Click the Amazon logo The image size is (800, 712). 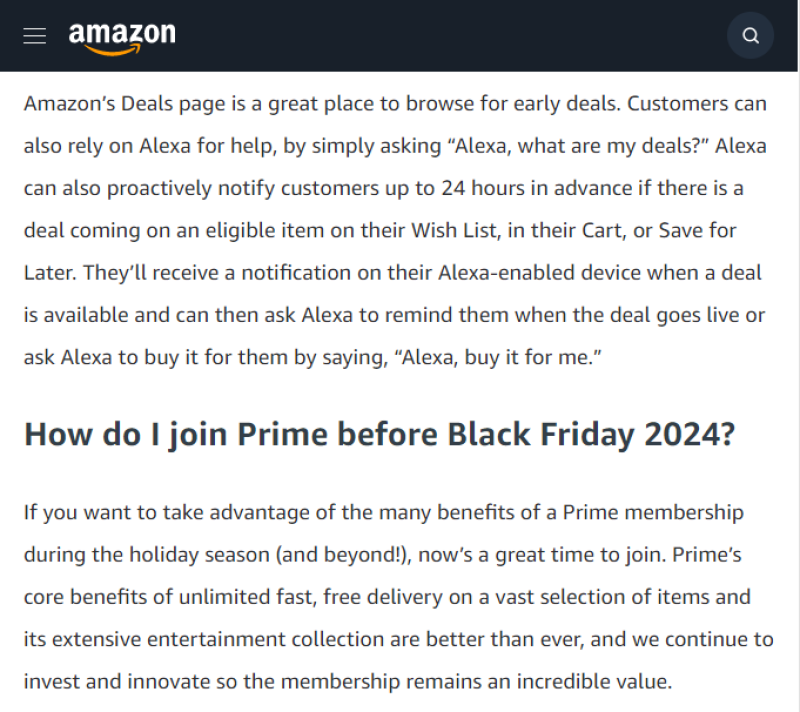[122, 36]
